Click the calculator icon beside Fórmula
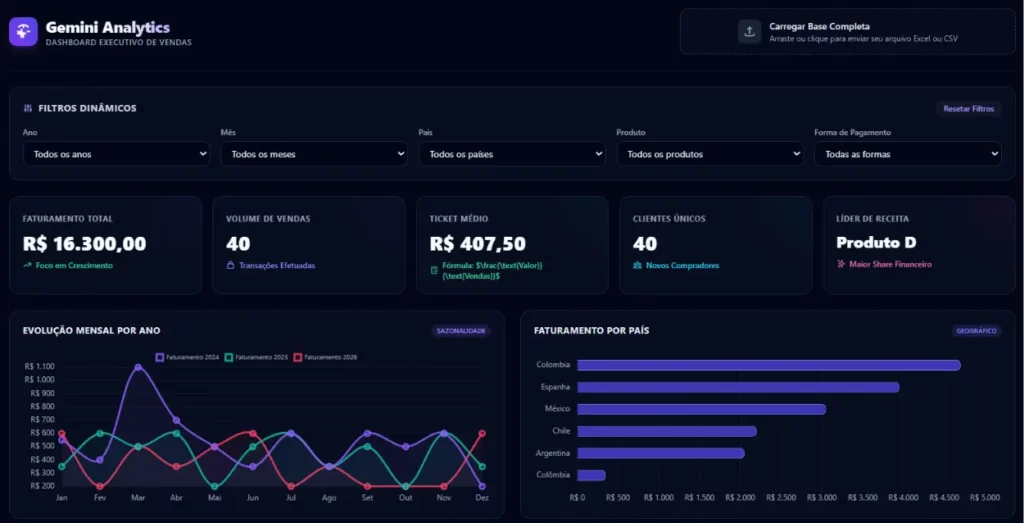Screen dimensions: 1024x523 point(434,270)
